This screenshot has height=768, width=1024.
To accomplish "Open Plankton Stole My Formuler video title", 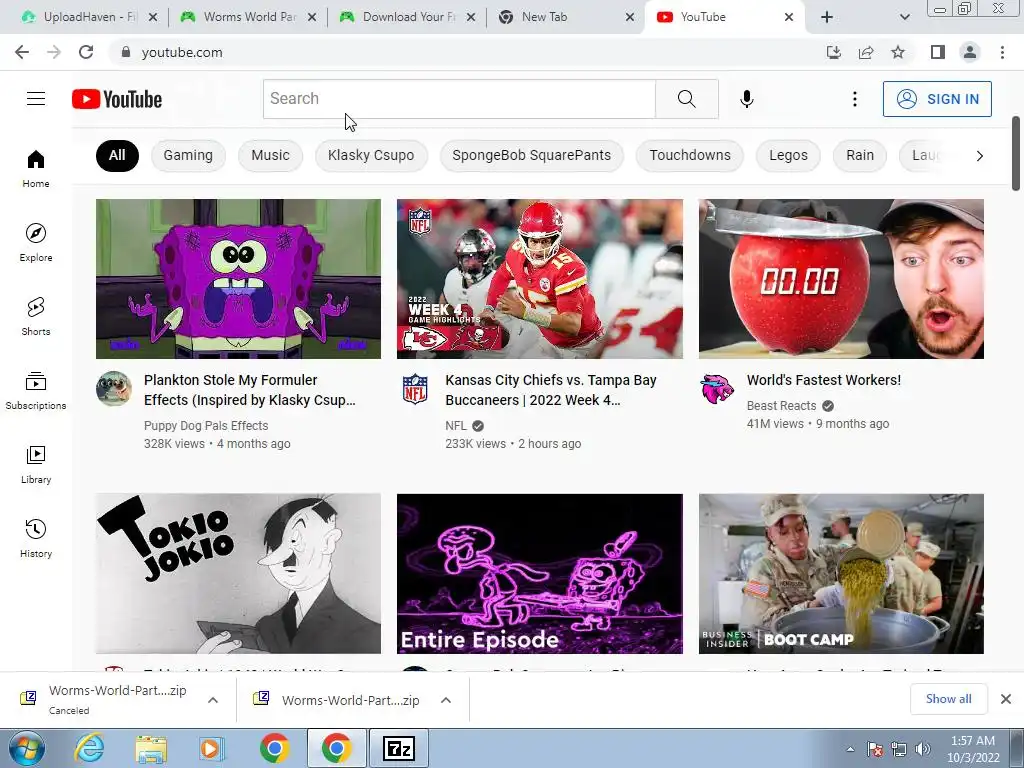I will point(250,390).
